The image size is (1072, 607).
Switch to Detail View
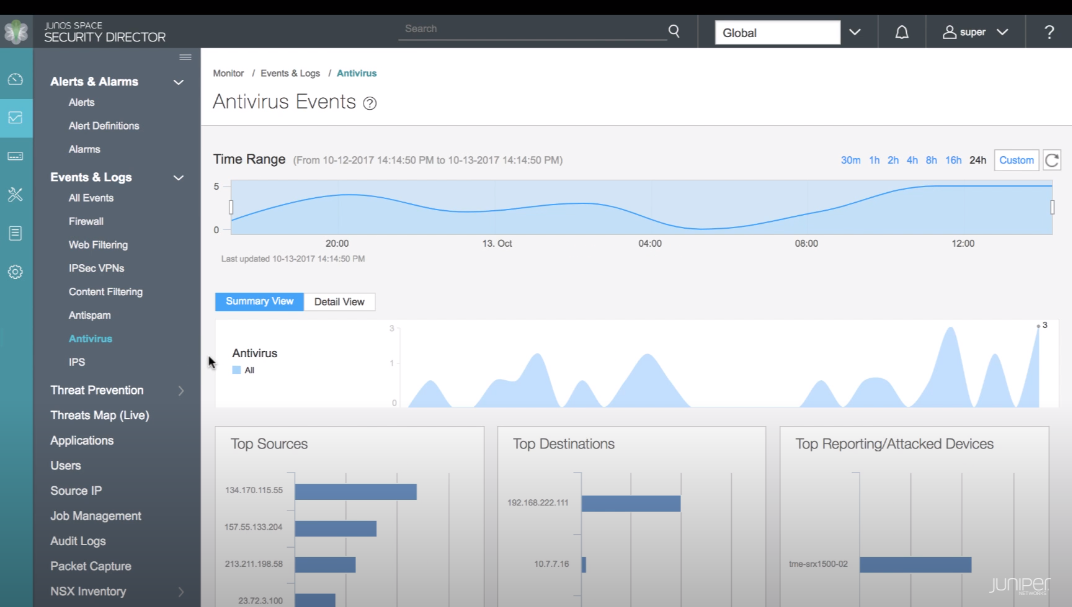(x=339, y=302)
